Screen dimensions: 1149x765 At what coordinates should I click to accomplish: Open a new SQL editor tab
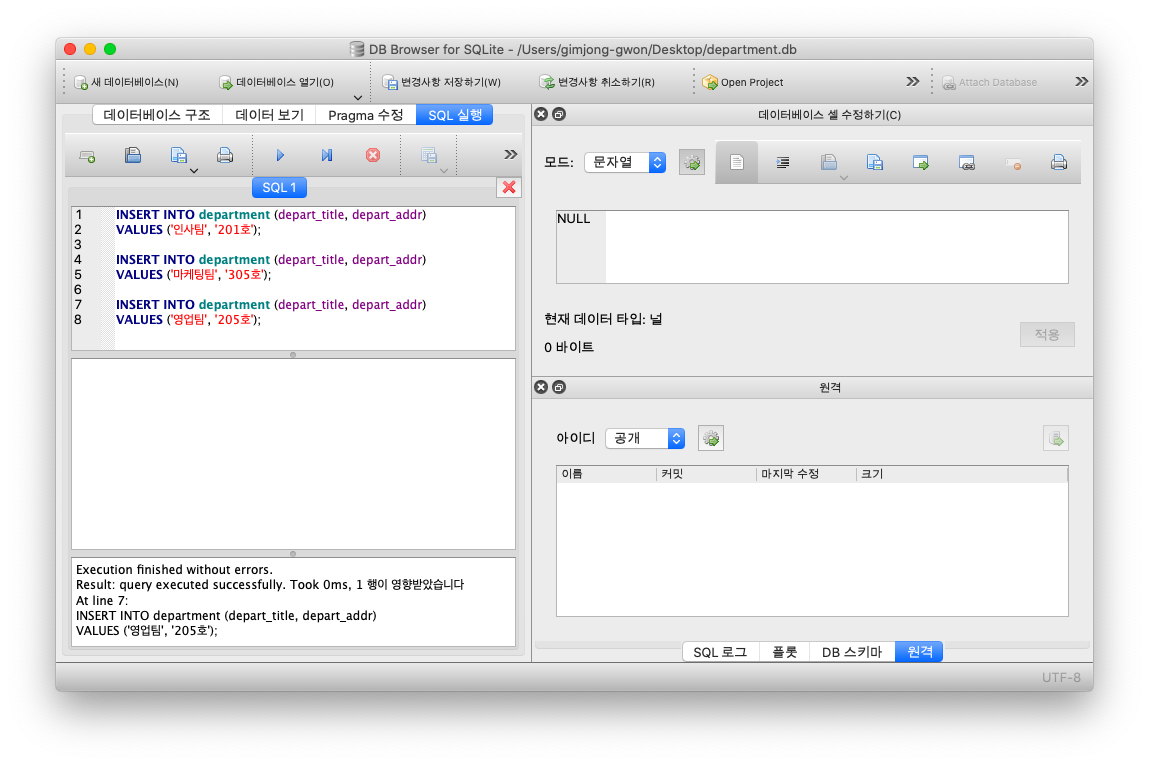click(87, 155)
